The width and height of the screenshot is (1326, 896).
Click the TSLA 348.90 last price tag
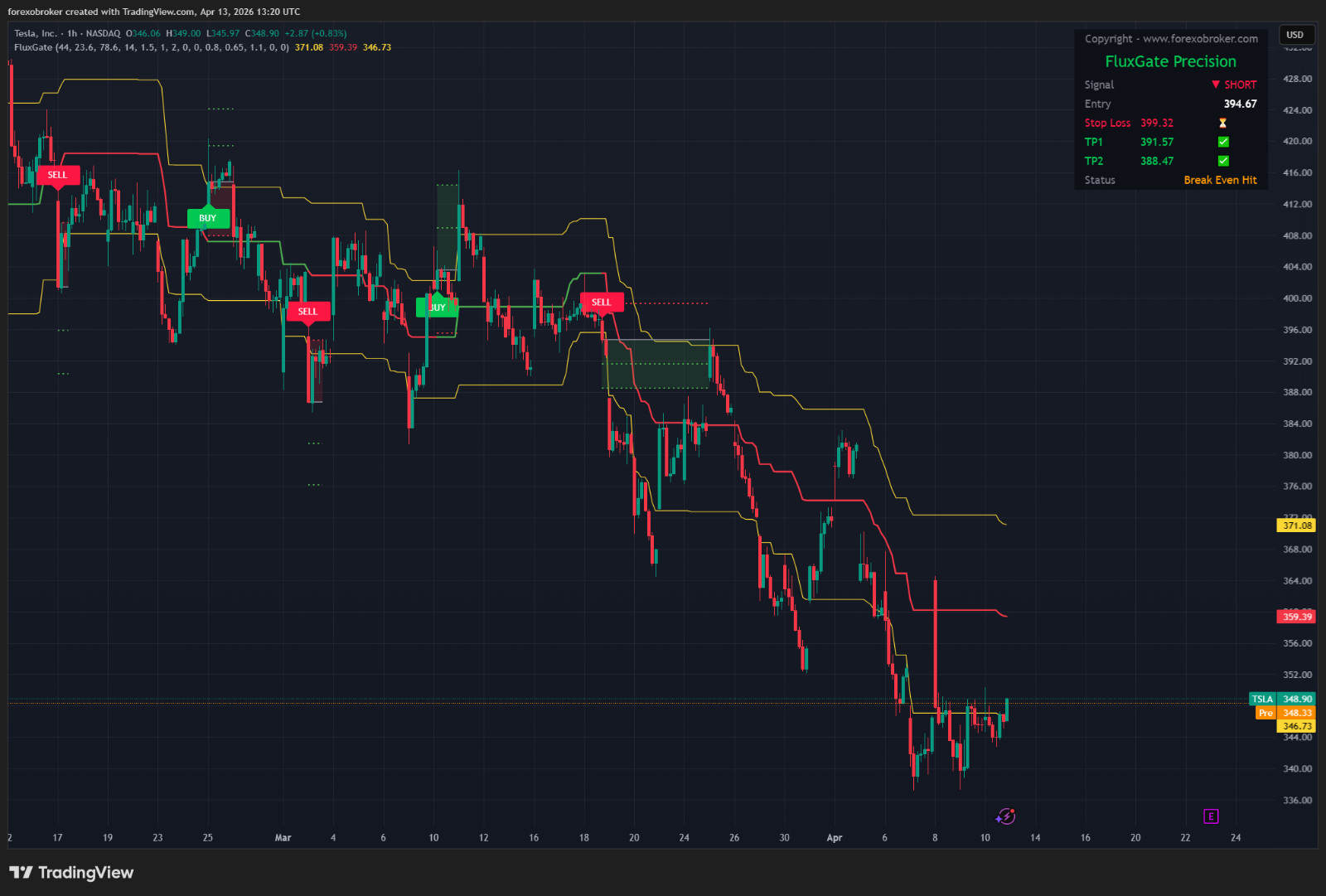coord(1282,699)
